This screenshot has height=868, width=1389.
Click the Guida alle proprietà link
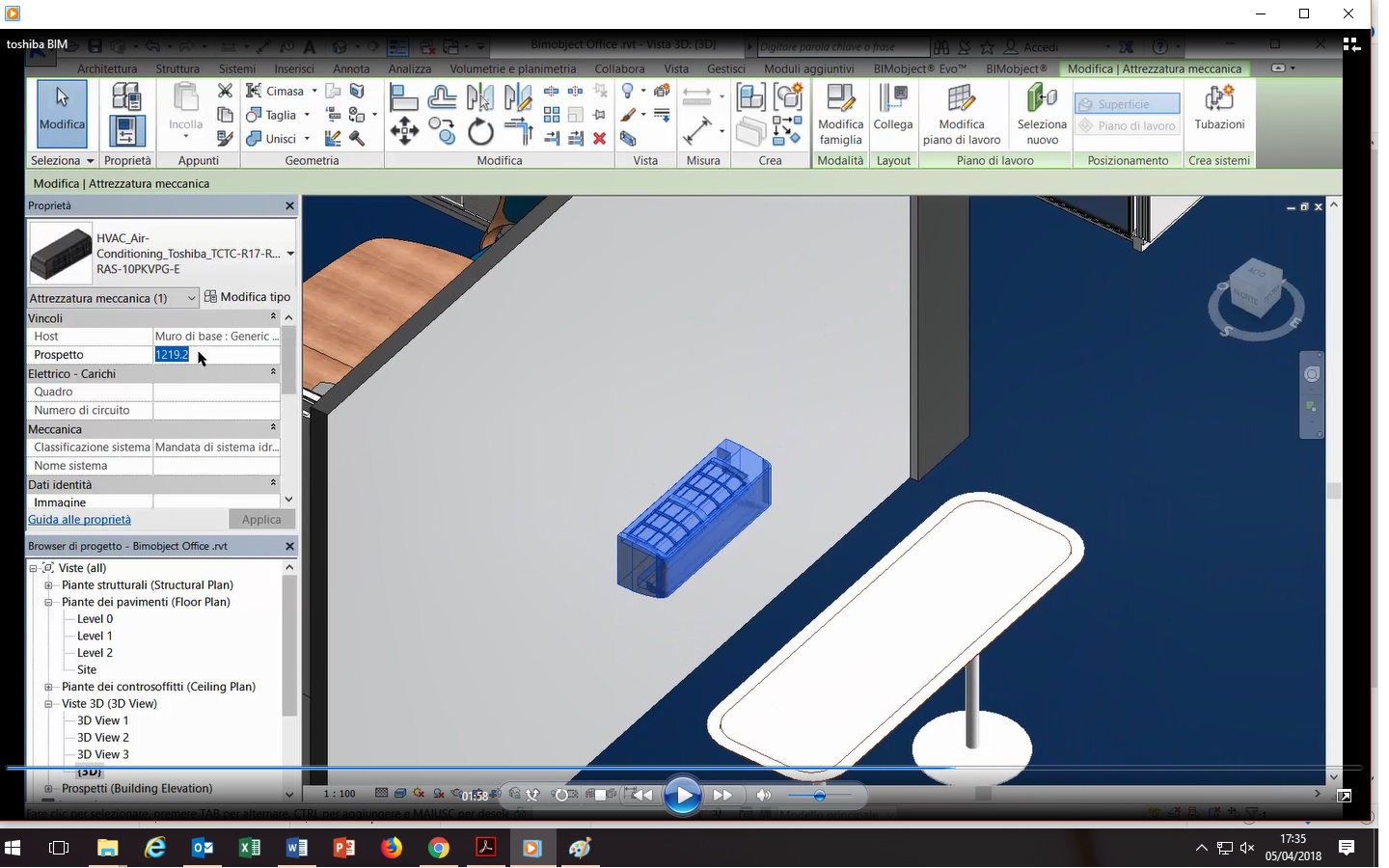click(x=79, y=520)
